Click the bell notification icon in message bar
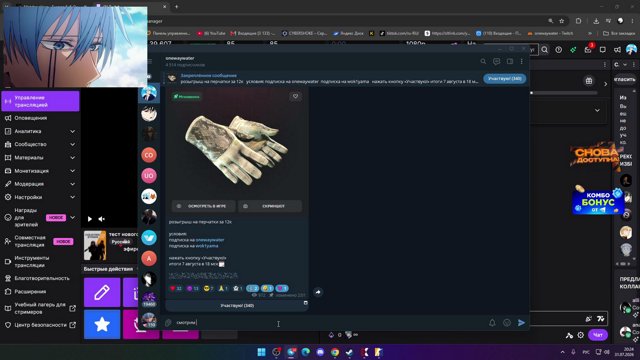Image resolution: width=640 pixels, height=360 pixels. coord(492,323)
